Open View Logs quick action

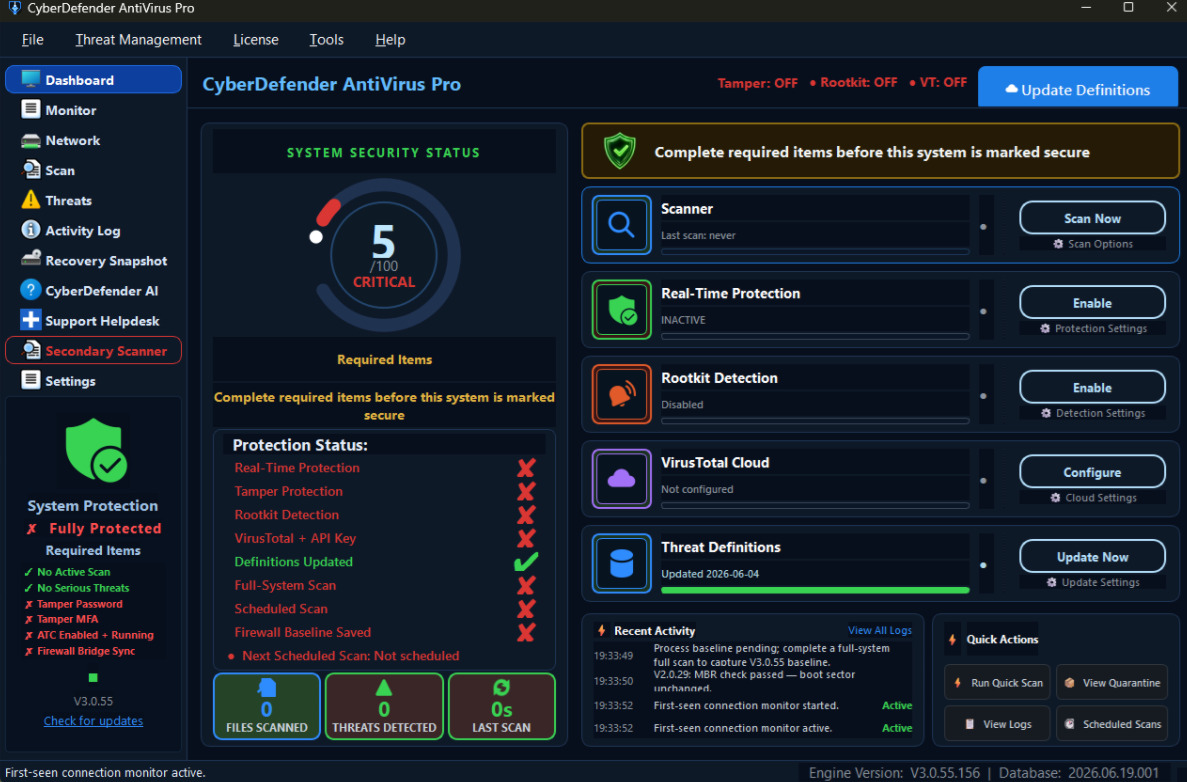pos(997,724)
